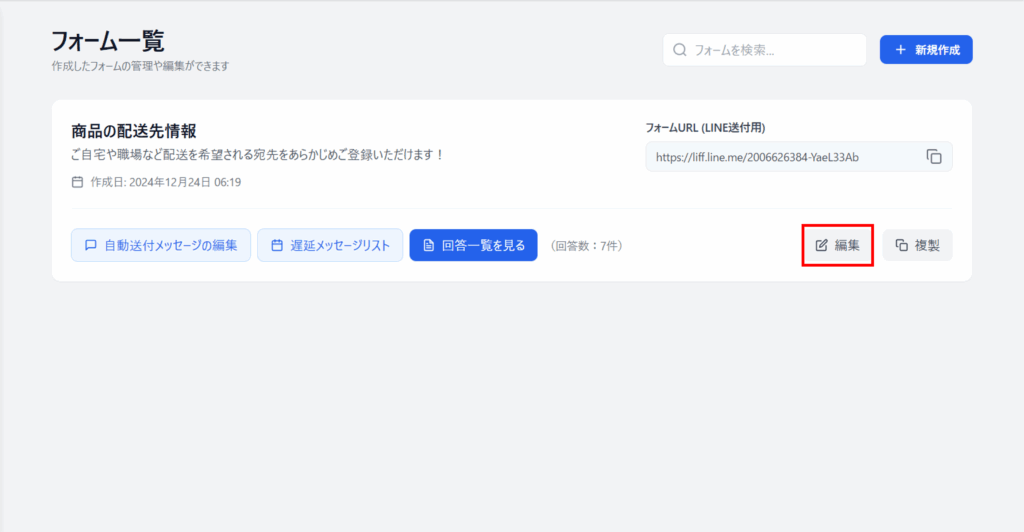The width and height of the screenshot is (1024, 532).
Task: View answers via 回答一覧を見る
Action: coord(473,245)
